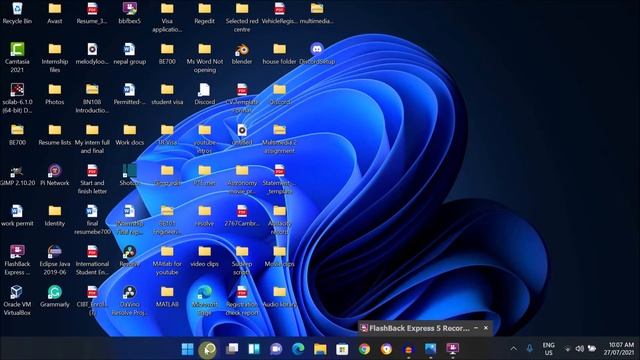Select the MATLAB folder icon

click(x=167, y=296)
